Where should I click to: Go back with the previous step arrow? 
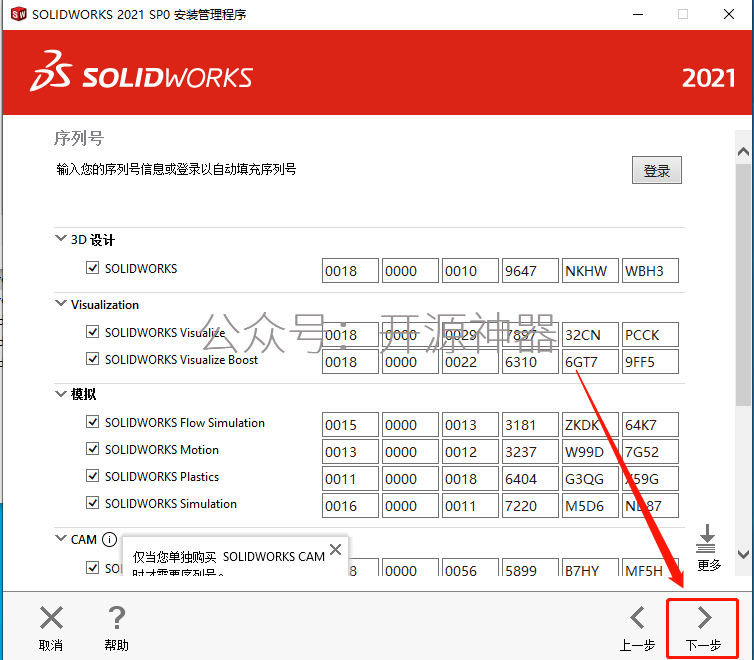(638, 618)
